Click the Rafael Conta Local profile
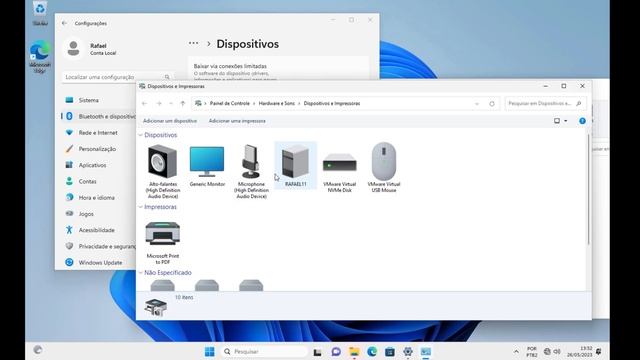This screenshot has width=640, height=360. coord(91,49)
